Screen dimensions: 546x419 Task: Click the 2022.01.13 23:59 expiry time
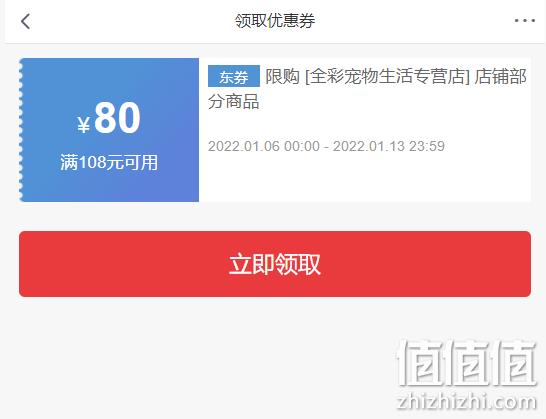pos(389,146)
